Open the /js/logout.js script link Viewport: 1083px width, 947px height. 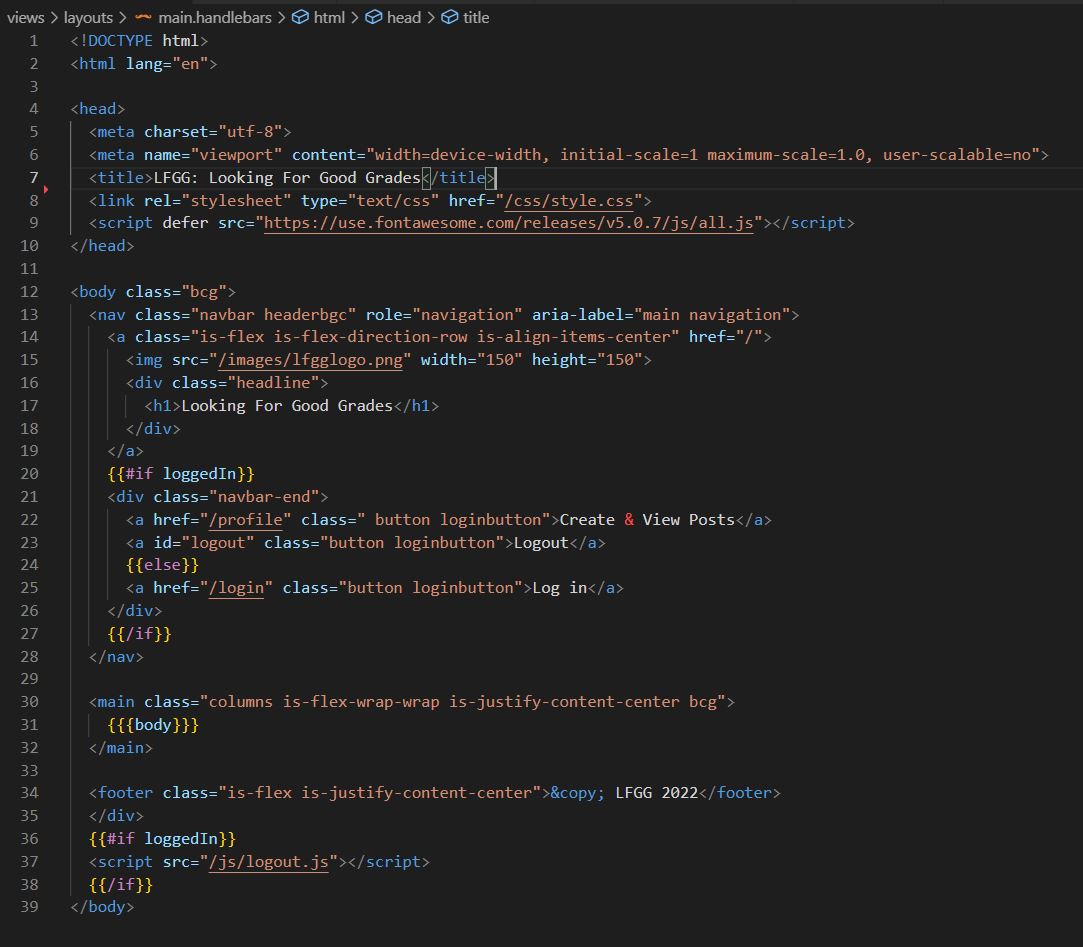tap(269, 862)
